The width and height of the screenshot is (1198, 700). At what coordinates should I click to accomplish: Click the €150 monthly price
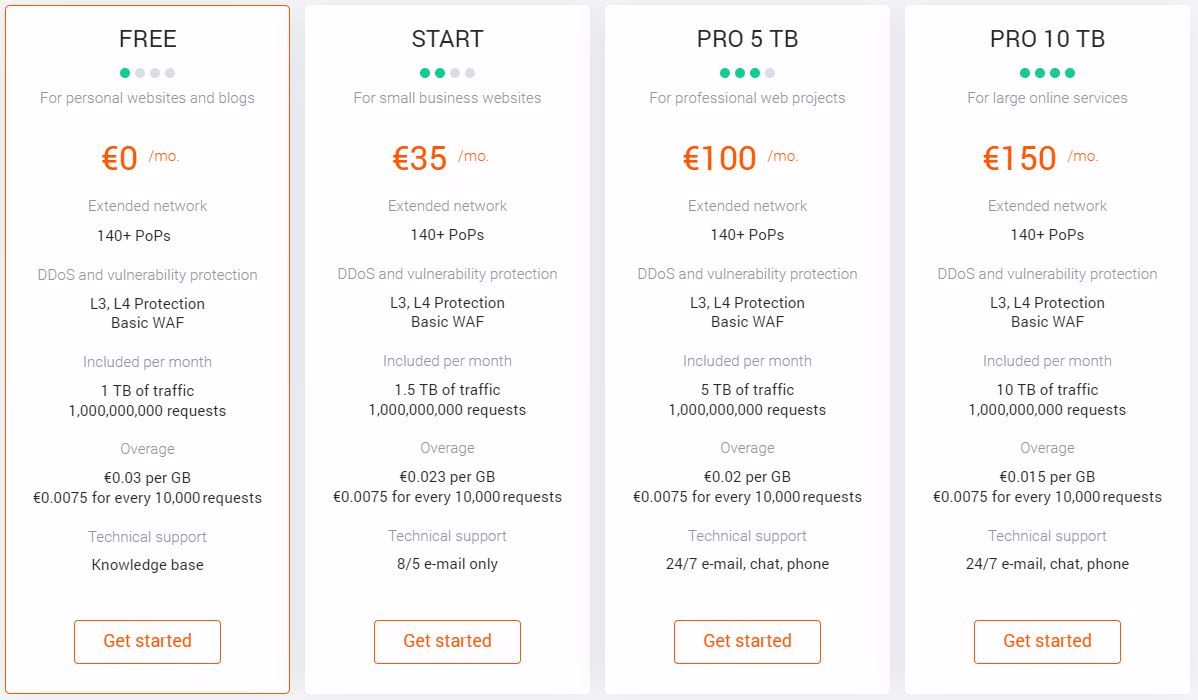[x=1020, y=158]
